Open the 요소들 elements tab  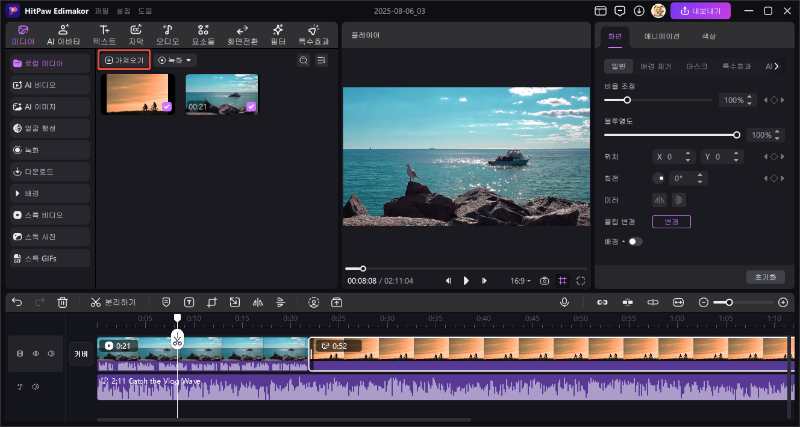tap(203, 35)
